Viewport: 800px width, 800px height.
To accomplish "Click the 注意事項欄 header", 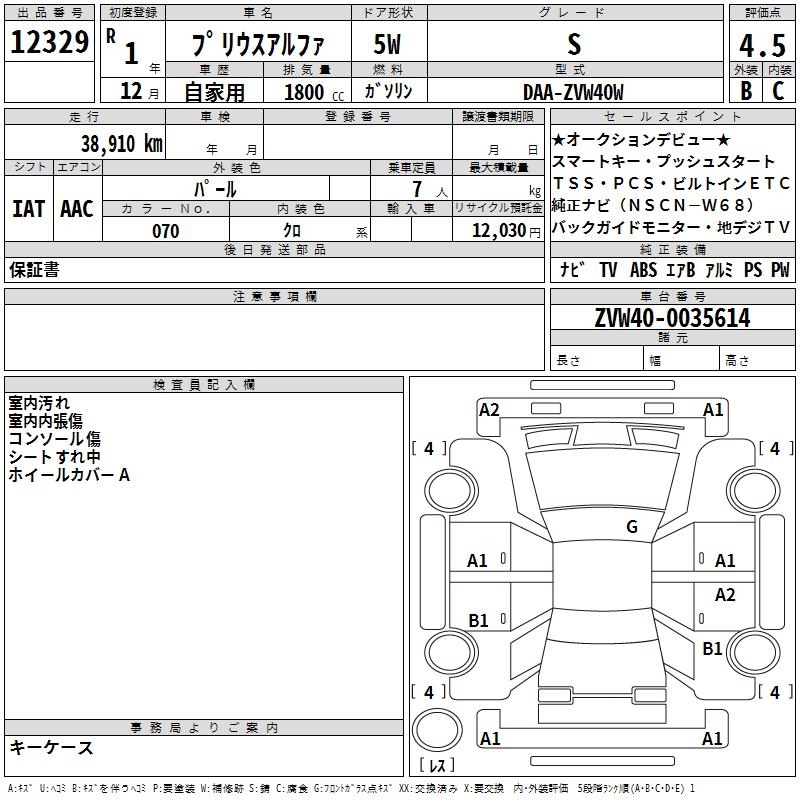I will (274, 296).
